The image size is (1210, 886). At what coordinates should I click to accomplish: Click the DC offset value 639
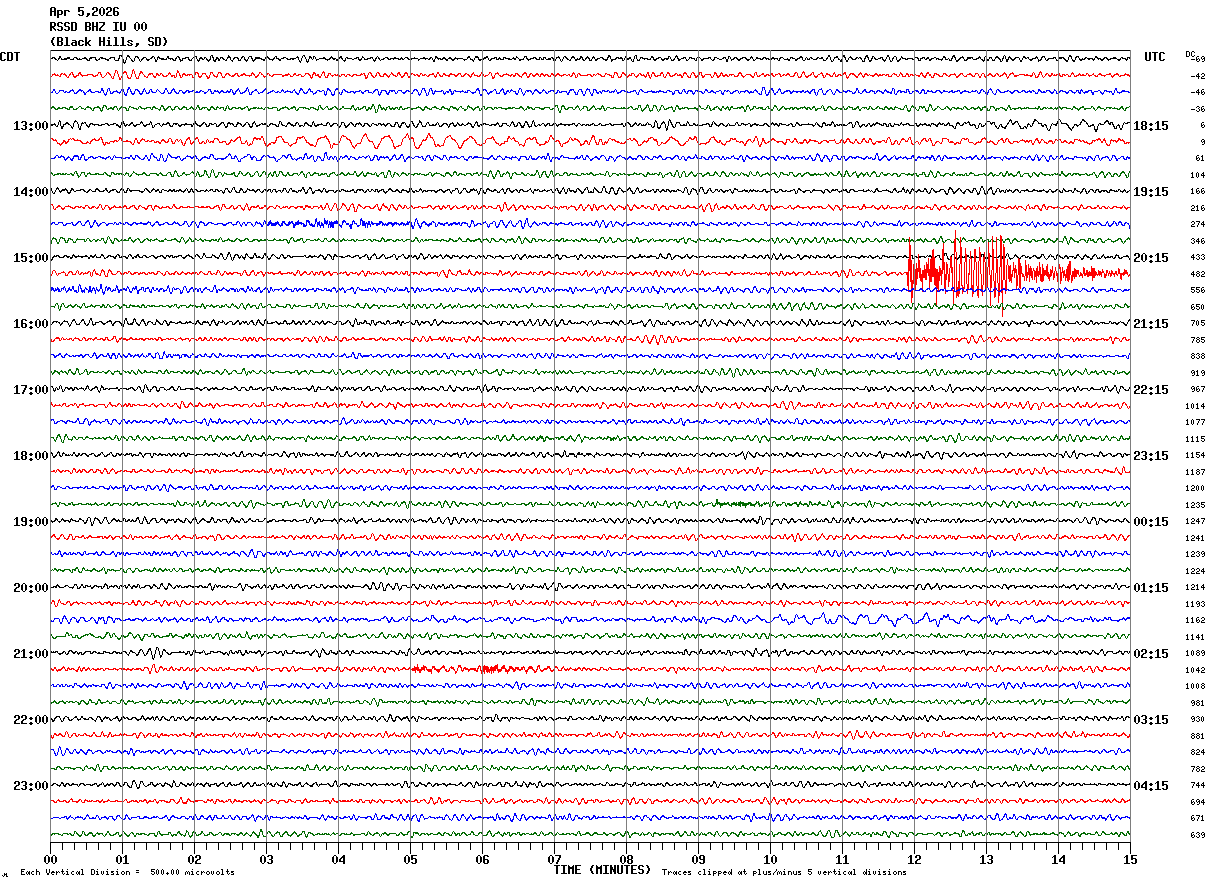tap(1198, 835)
